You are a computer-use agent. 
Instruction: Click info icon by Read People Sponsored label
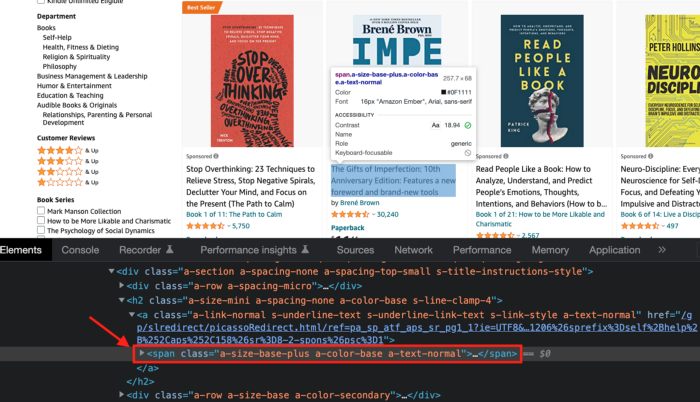pyautogui.click(x=506, y=156)
